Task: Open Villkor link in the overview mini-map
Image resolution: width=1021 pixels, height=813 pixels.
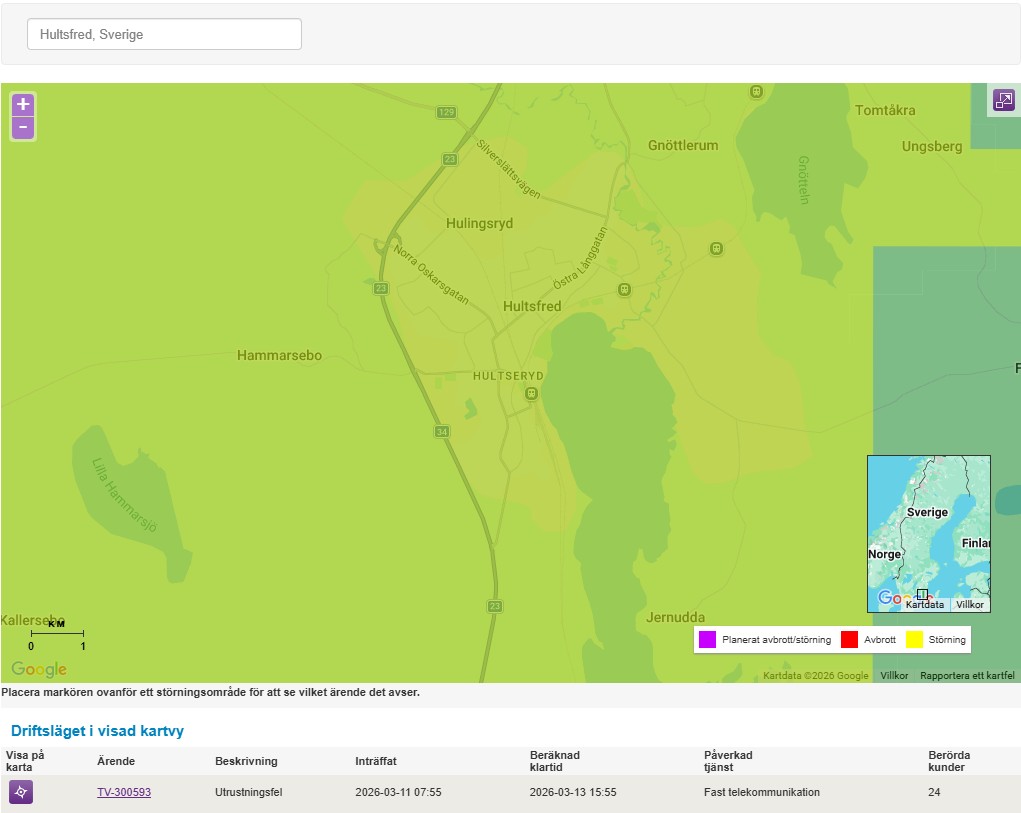Action: (x=969, y=604)
